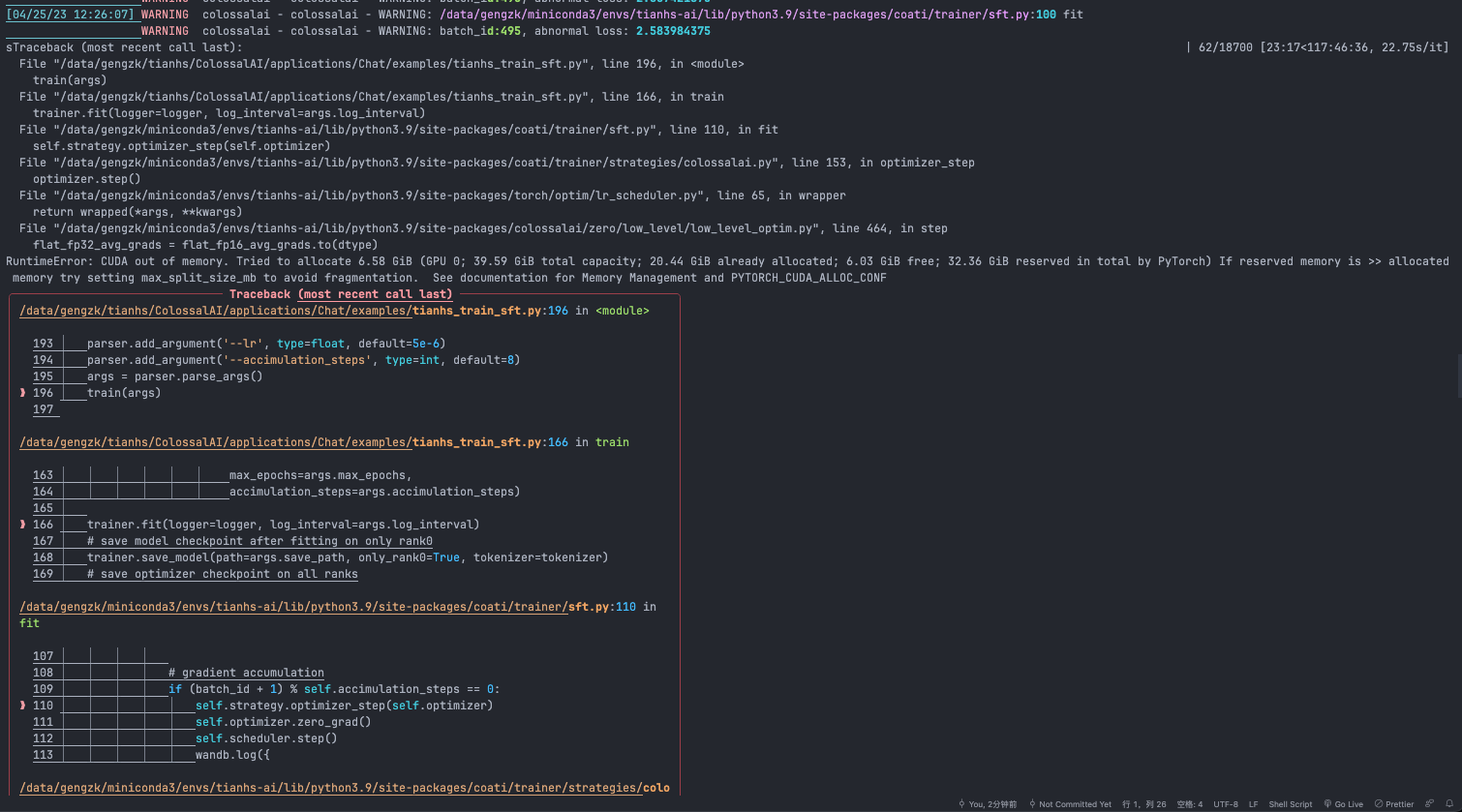
Task: Change line endings by clicking 'LF'
Action: 1253,803
